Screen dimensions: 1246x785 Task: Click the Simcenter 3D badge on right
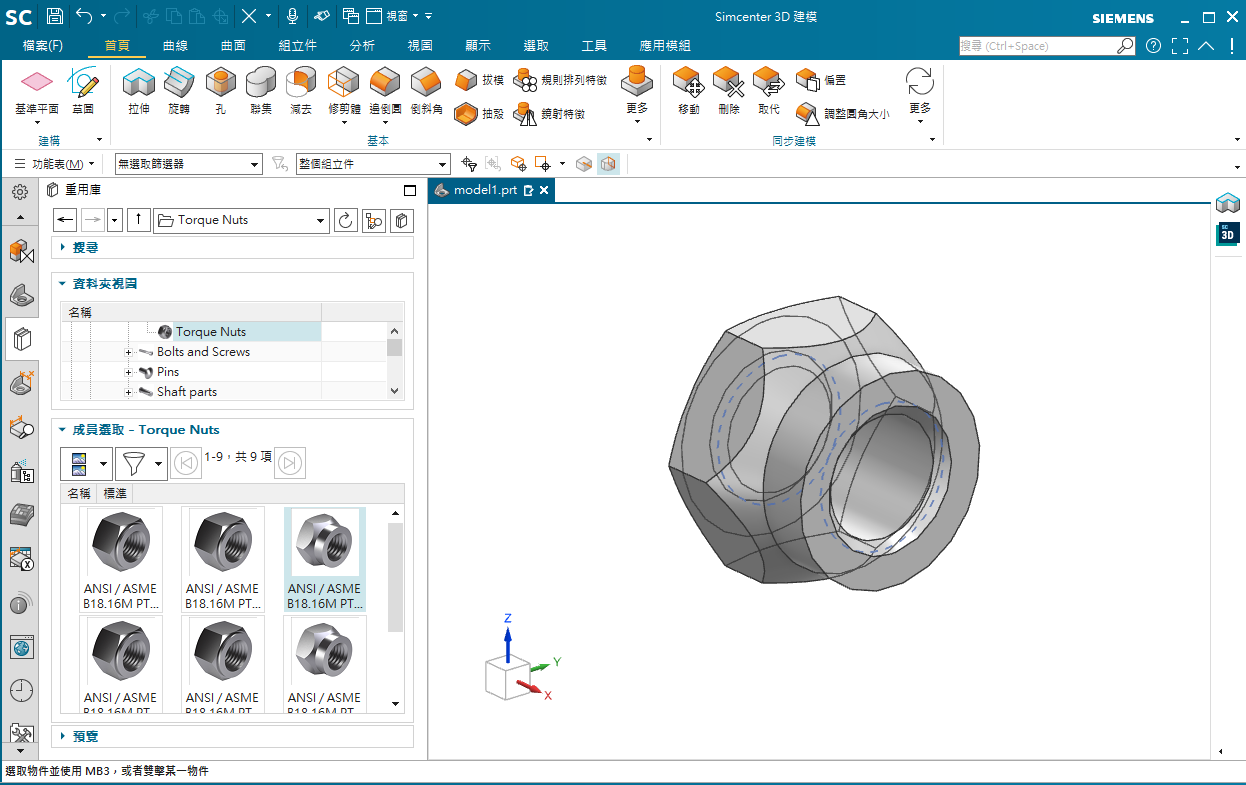1228,234
